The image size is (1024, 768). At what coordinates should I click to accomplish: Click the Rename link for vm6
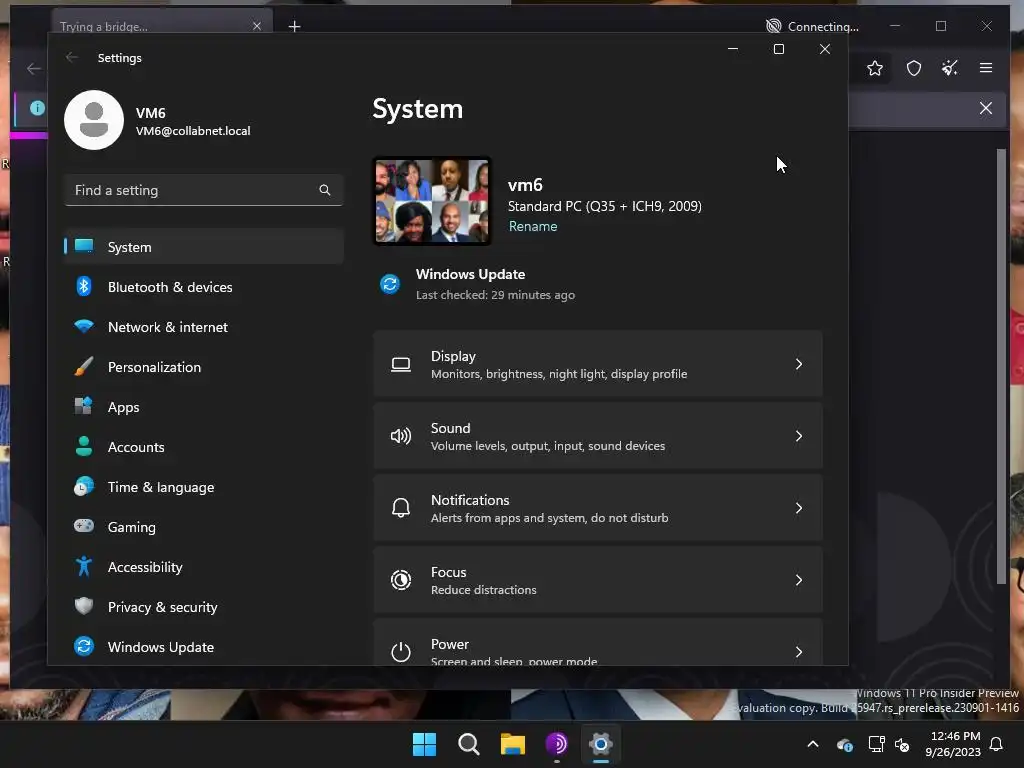pos(533,226)
